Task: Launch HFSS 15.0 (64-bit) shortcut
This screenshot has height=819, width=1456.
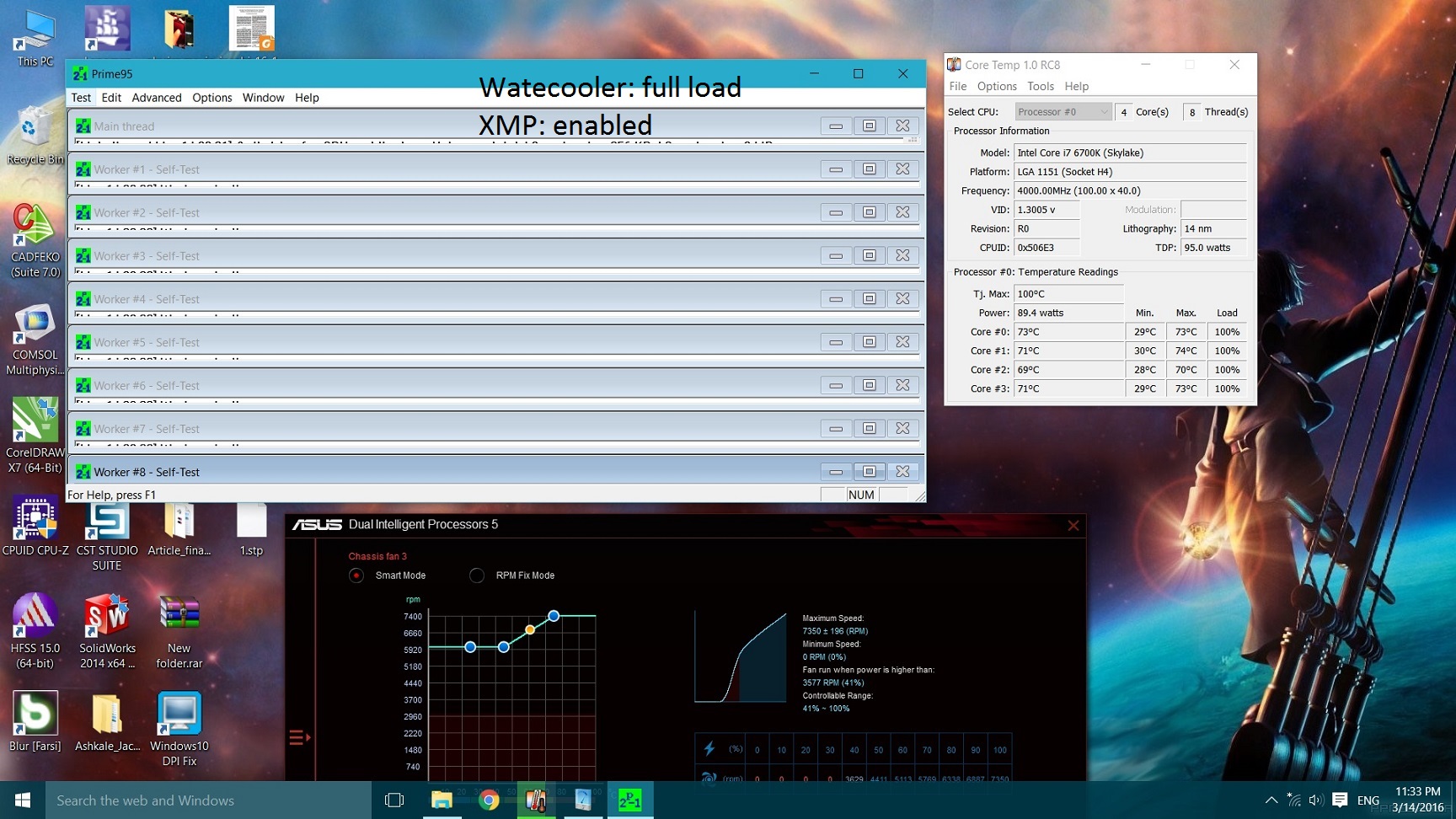Action: pyautogui.click(x=35, y=632)
